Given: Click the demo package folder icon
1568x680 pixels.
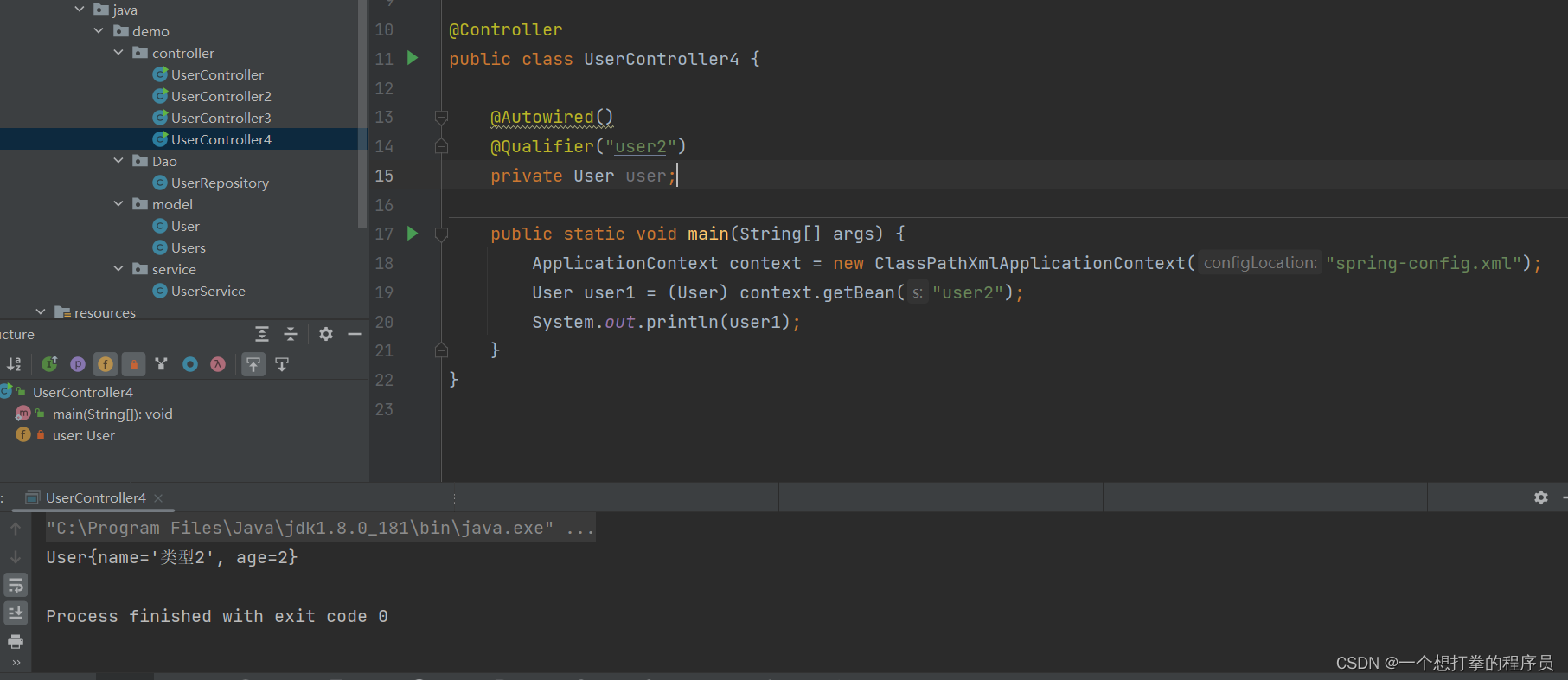Looking at the screenshot, I should 121,31.
